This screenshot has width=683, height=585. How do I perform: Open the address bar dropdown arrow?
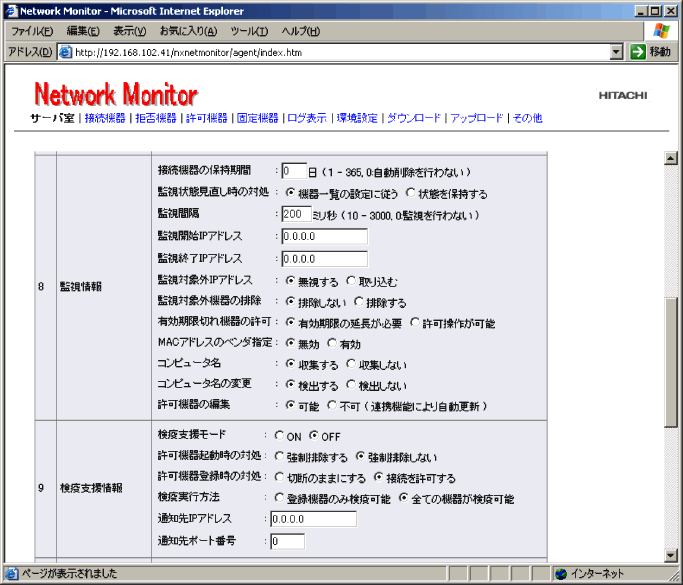[616, 52]
